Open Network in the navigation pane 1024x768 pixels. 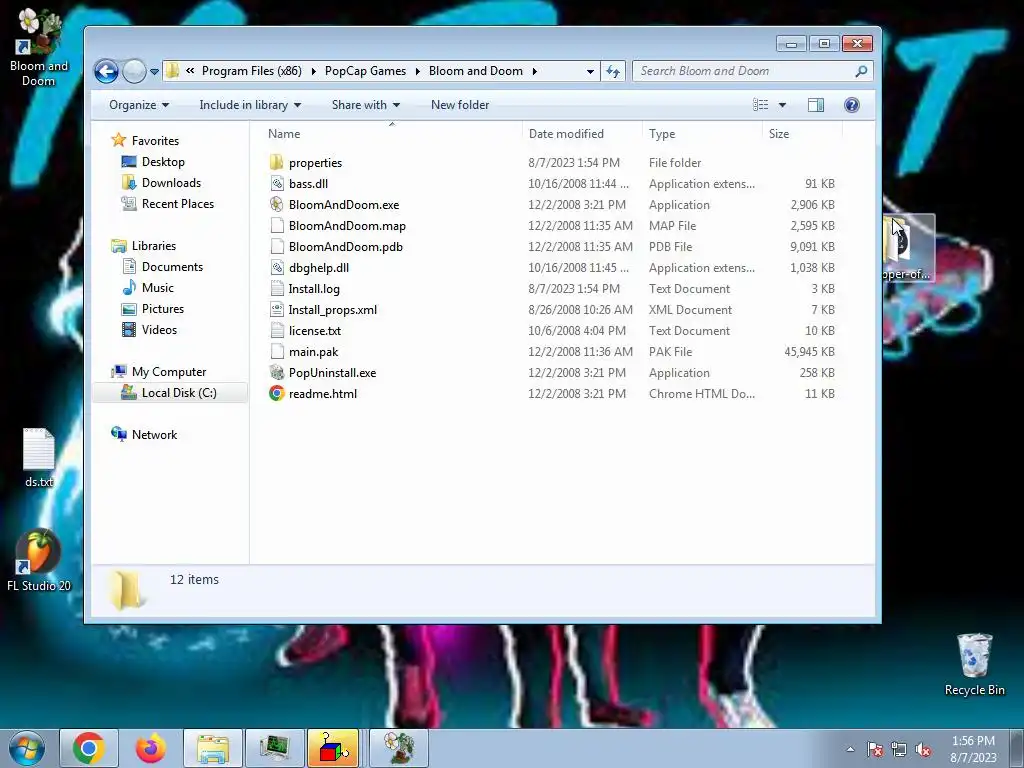point(154,434)
